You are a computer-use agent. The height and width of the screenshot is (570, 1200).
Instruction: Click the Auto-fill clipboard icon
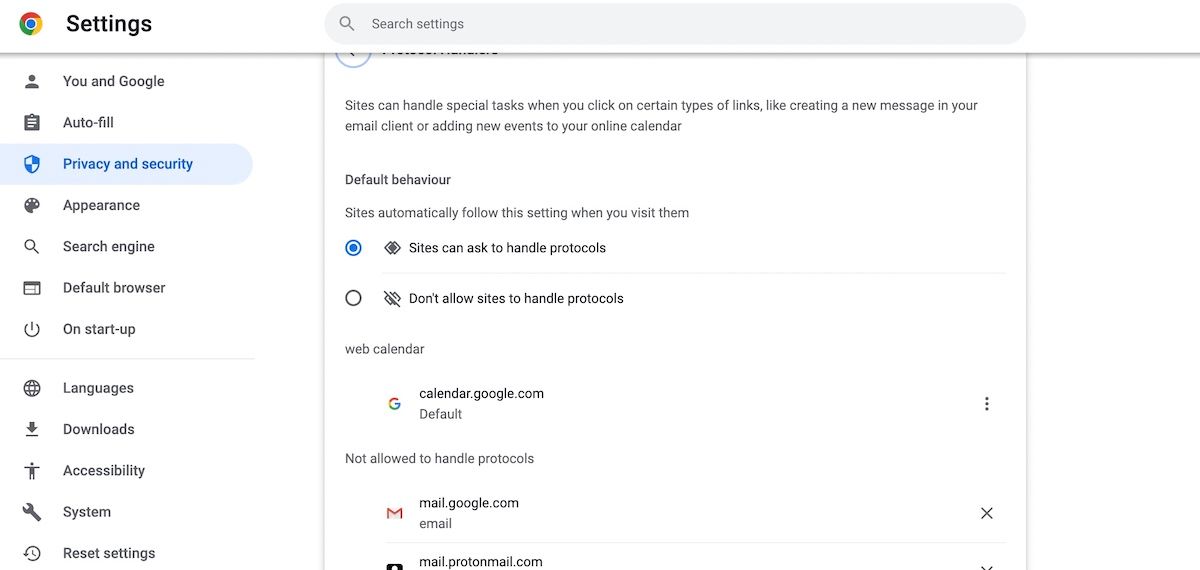click(x=32, y=123)
